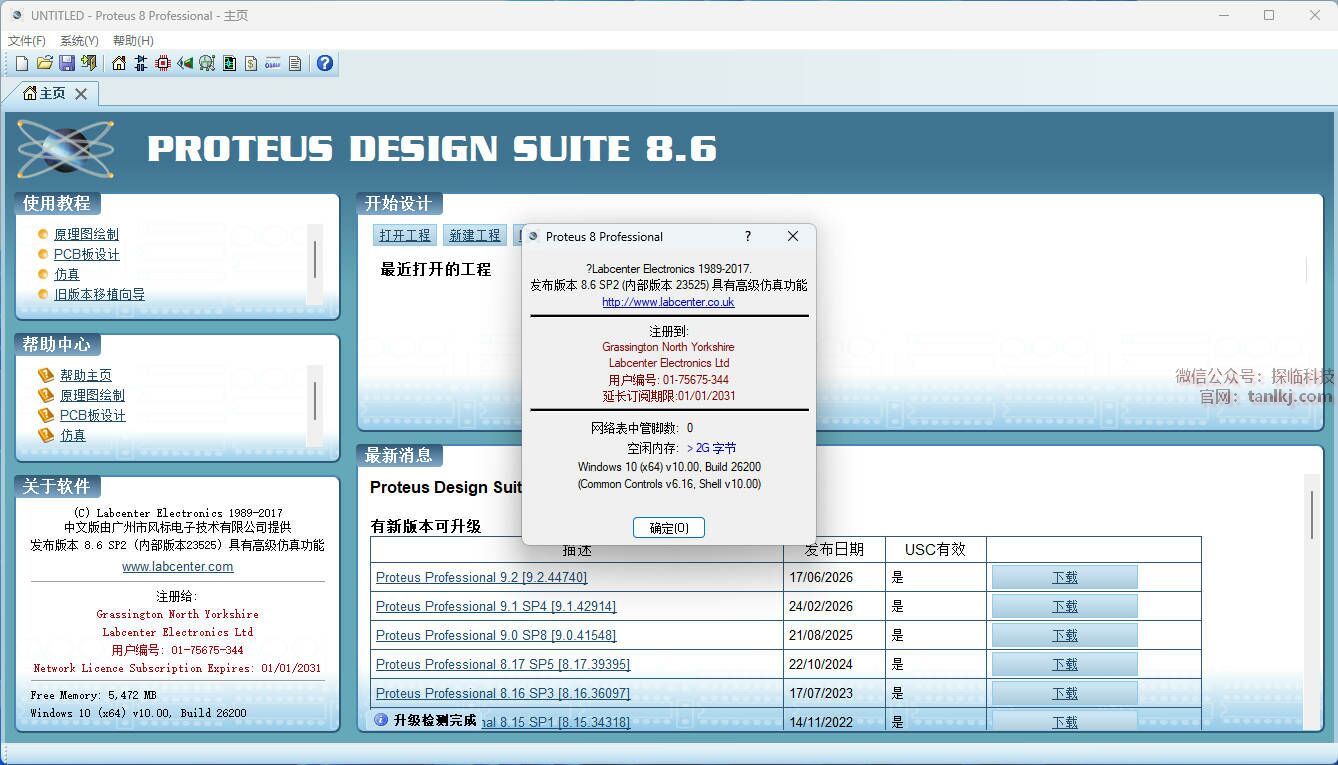Click 下载 for Proteus Professional 8.17 SP5

point(1064,664)
